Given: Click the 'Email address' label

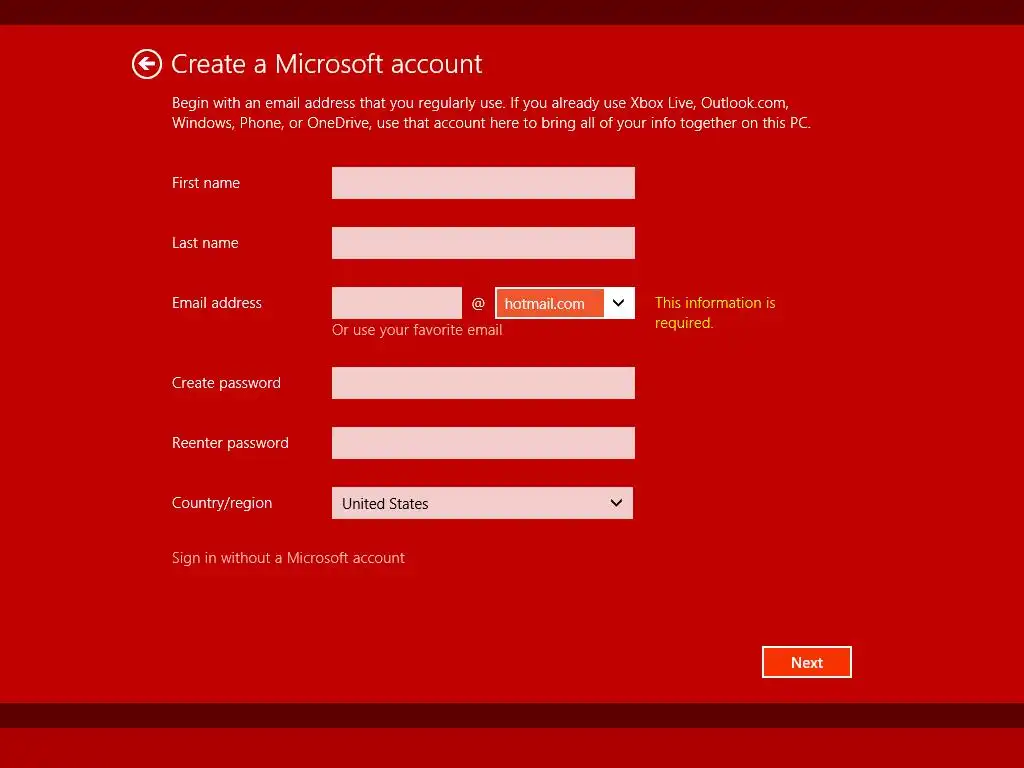Looking at the screenshot, I should click(217, 303).
